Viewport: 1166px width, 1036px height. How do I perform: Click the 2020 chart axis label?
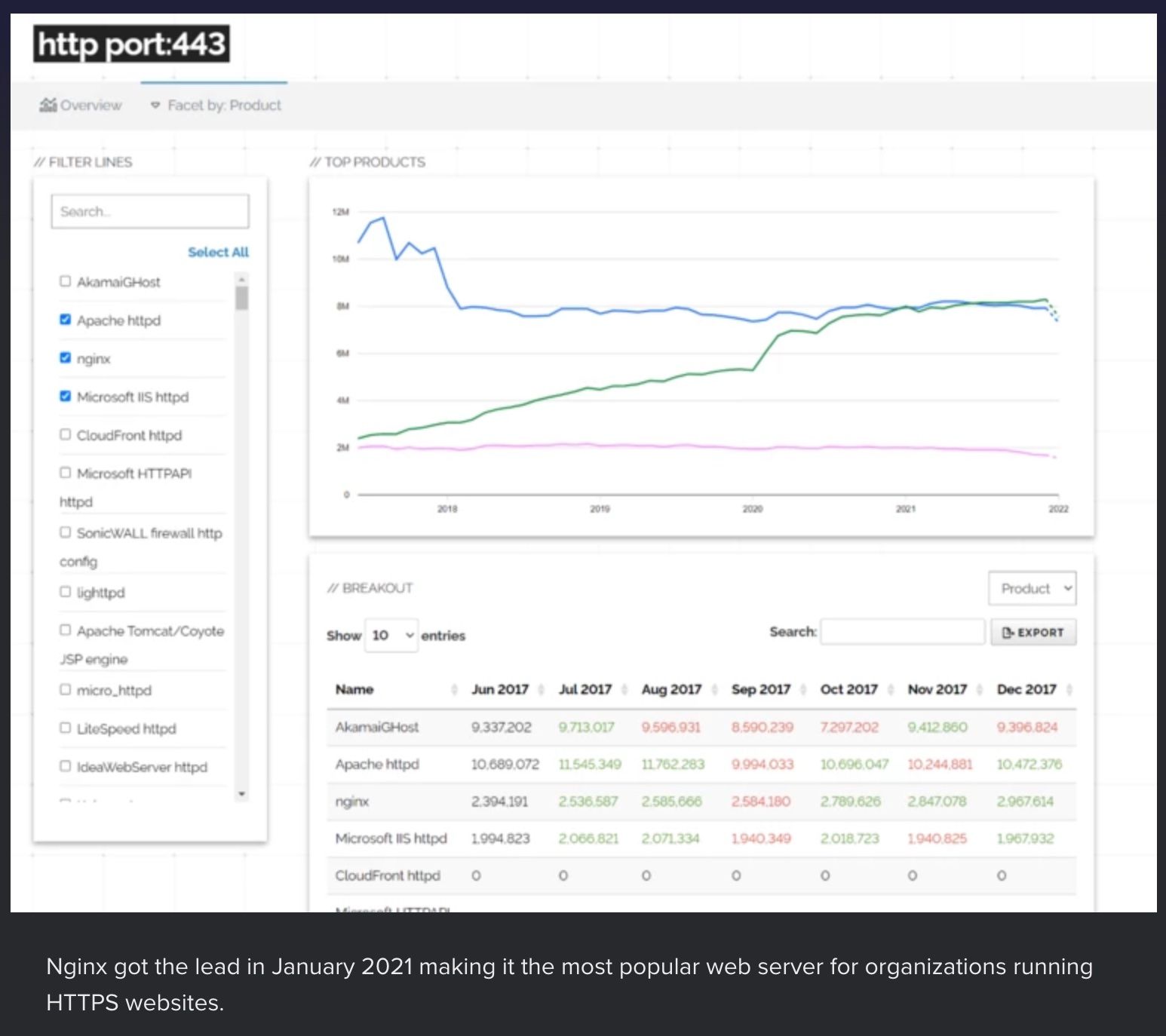[753, 509]
